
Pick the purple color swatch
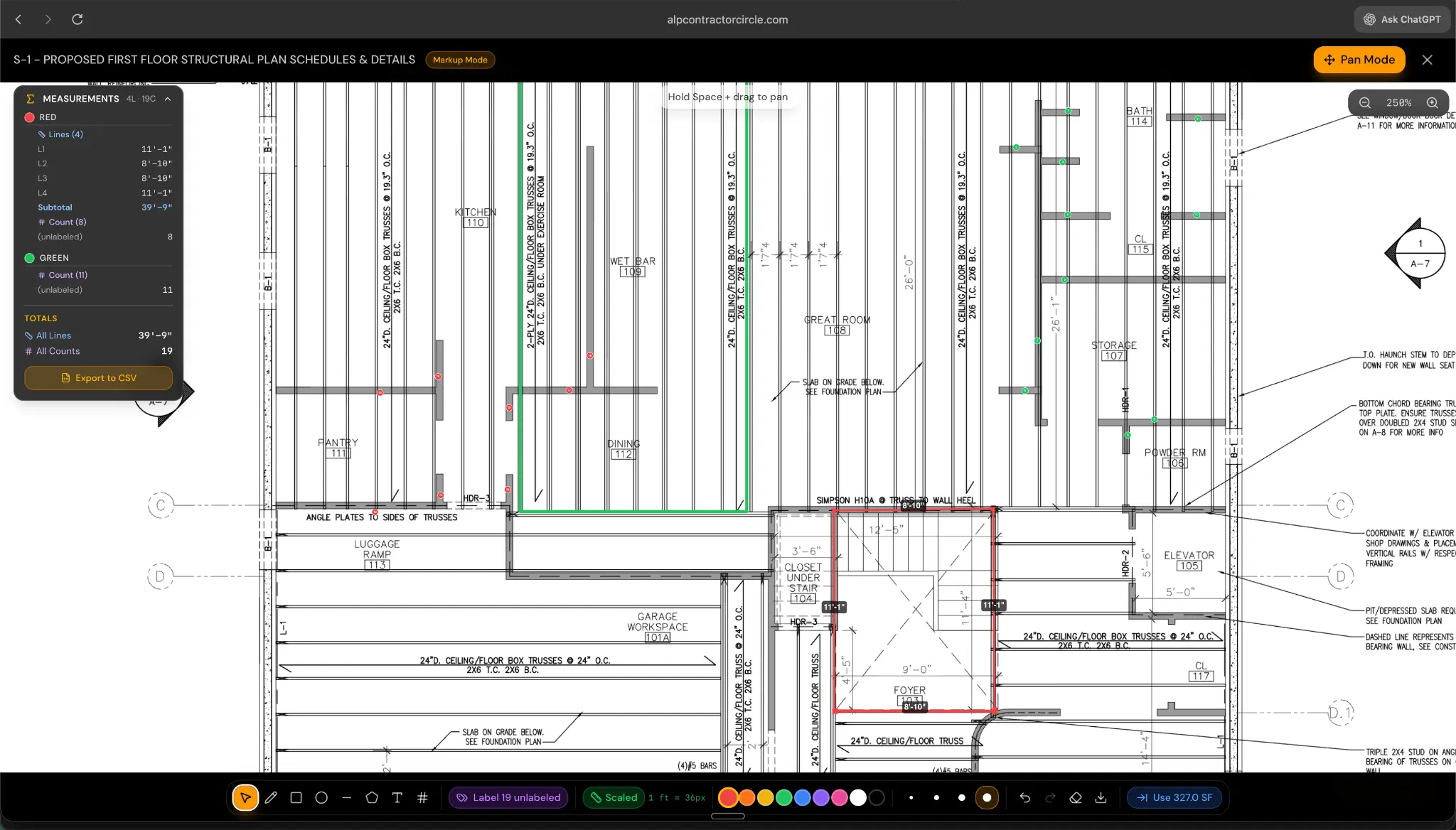(x=820, y=797)
